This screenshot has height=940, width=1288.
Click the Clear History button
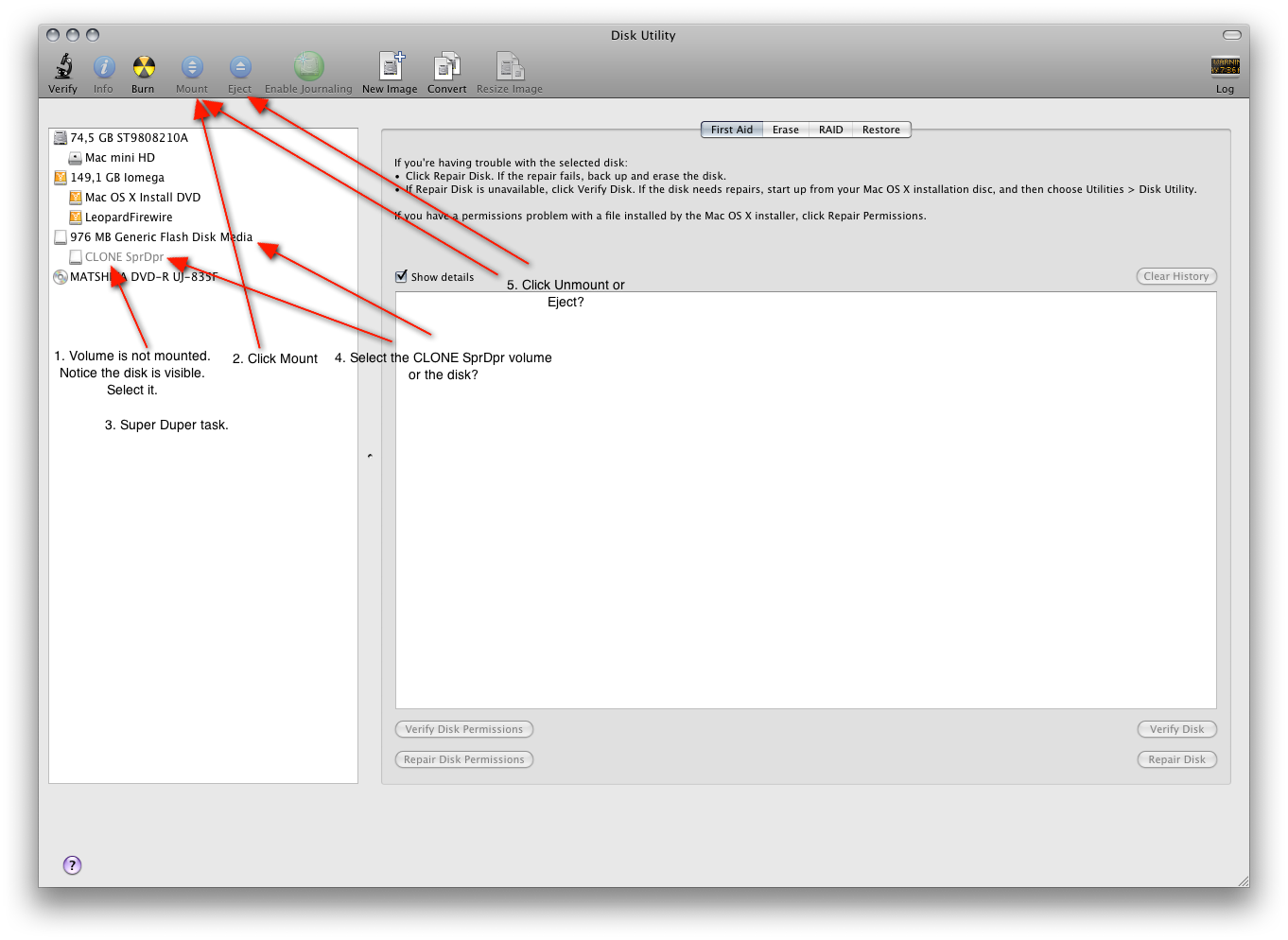click(x=1176, y=276)
